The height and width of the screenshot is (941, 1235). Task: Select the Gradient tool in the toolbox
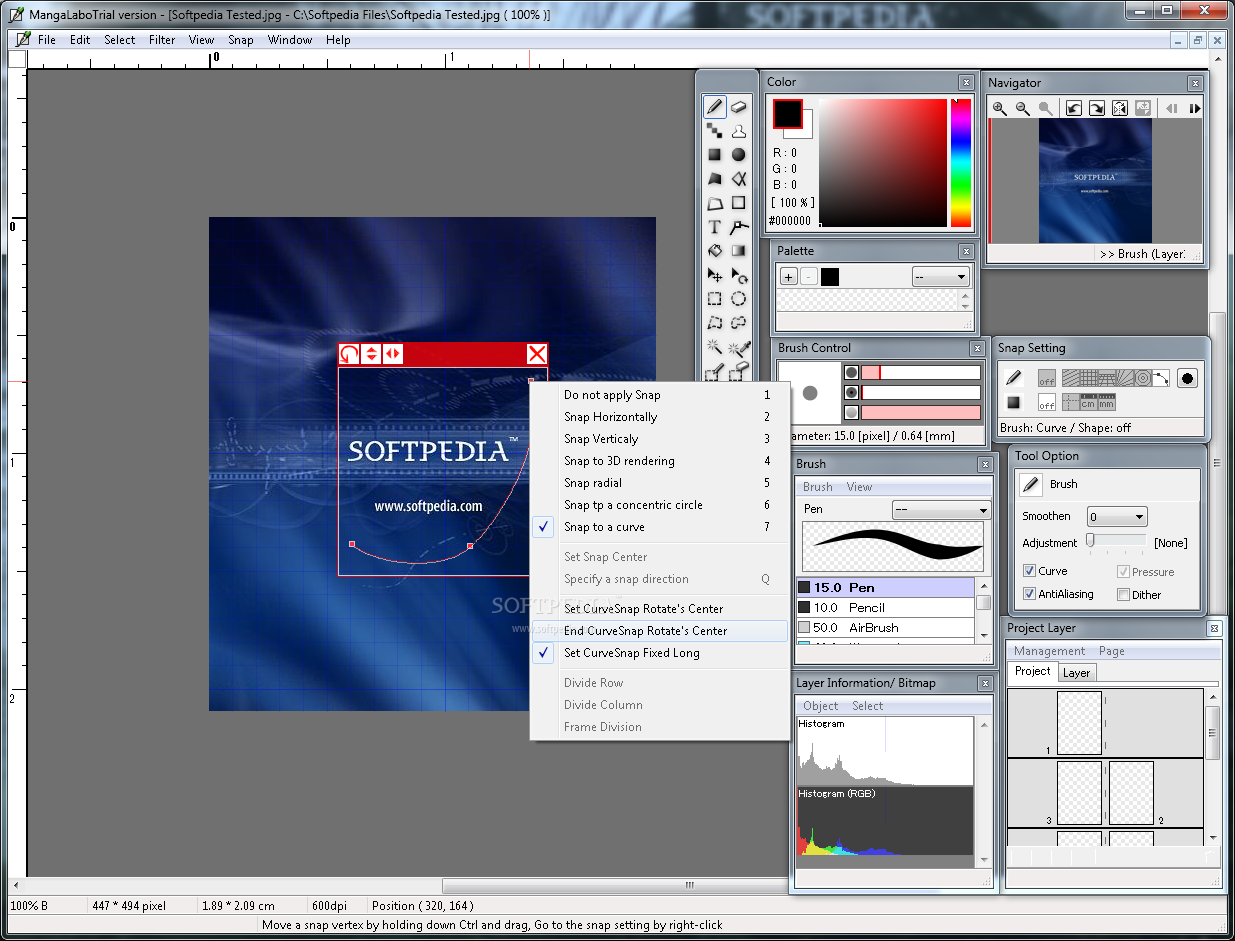click(x=739, y=251)
